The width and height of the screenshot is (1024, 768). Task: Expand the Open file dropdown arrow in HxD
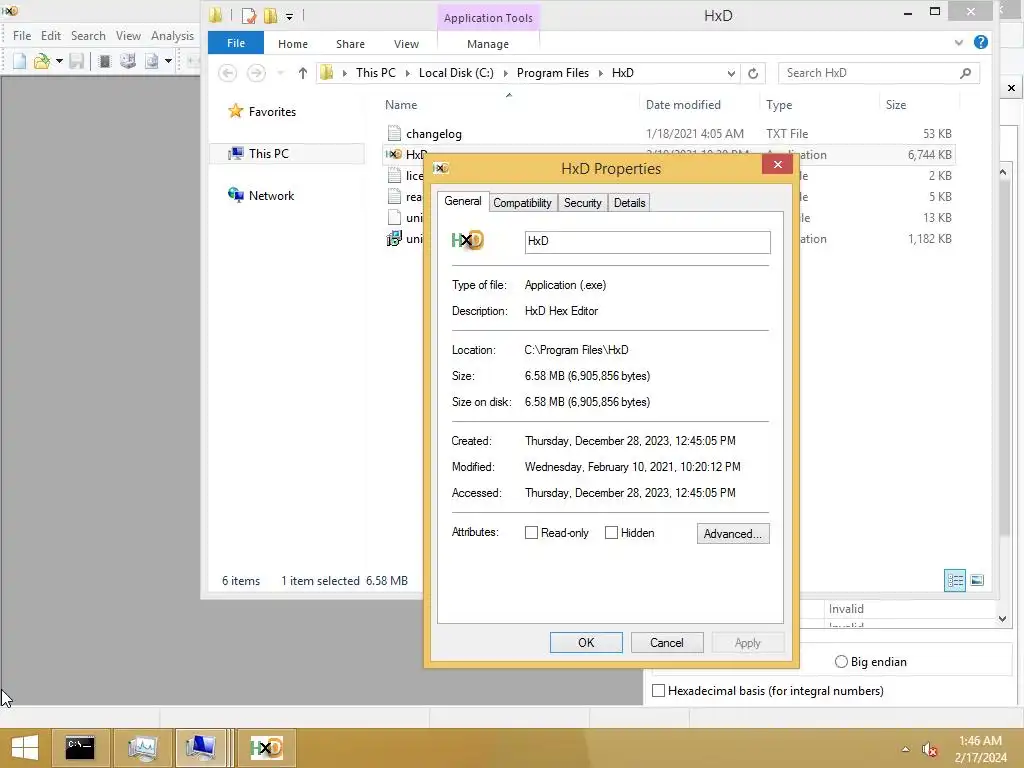(59, 61)
